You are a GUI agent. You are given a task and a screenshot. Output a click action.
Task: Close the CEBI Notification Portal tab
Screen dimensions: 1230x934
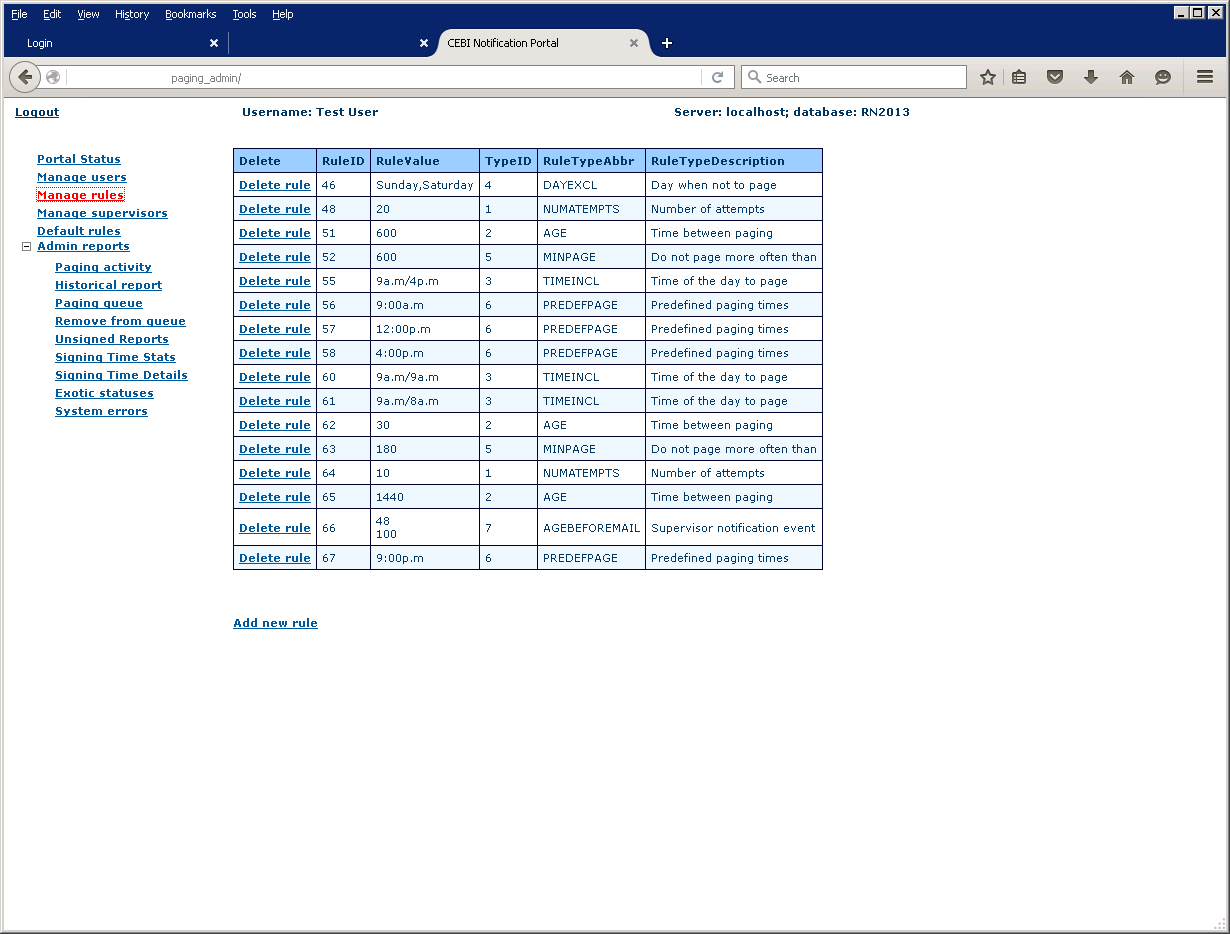click(x=633, y=43)
